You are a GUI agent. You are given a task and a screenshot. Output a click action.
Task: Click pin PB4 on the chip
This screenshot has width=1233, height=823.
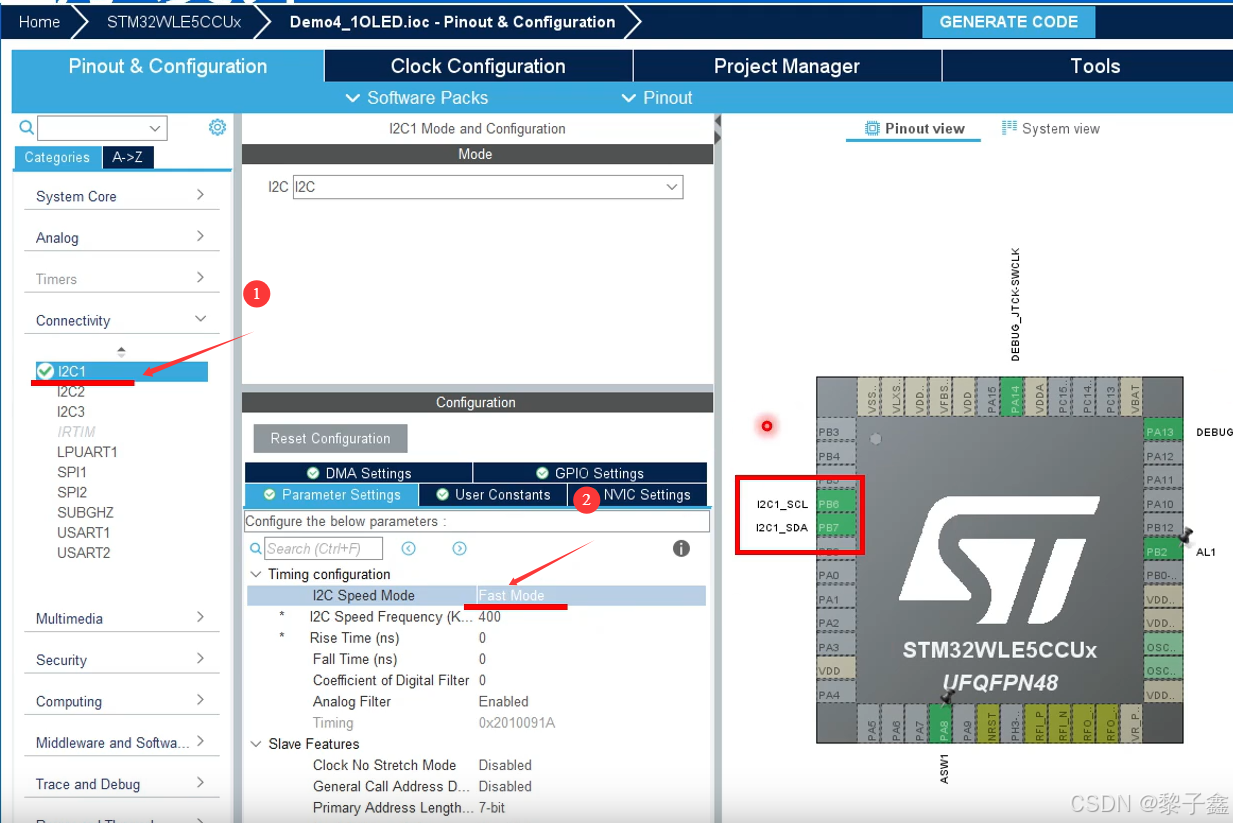click(x=836, y=456)
